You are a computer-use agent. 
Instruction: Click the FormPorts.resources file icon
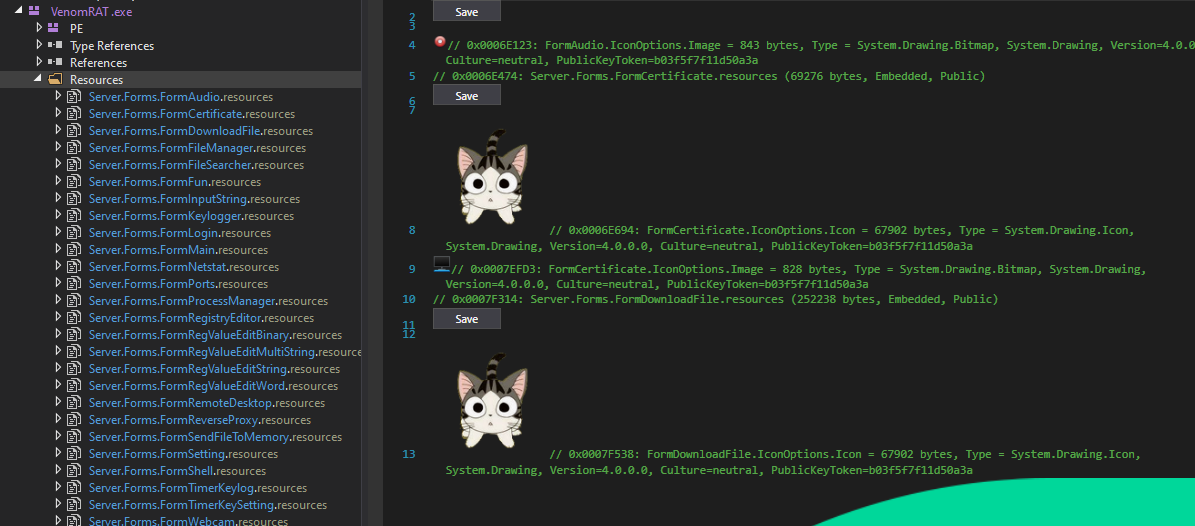point(74,284)
